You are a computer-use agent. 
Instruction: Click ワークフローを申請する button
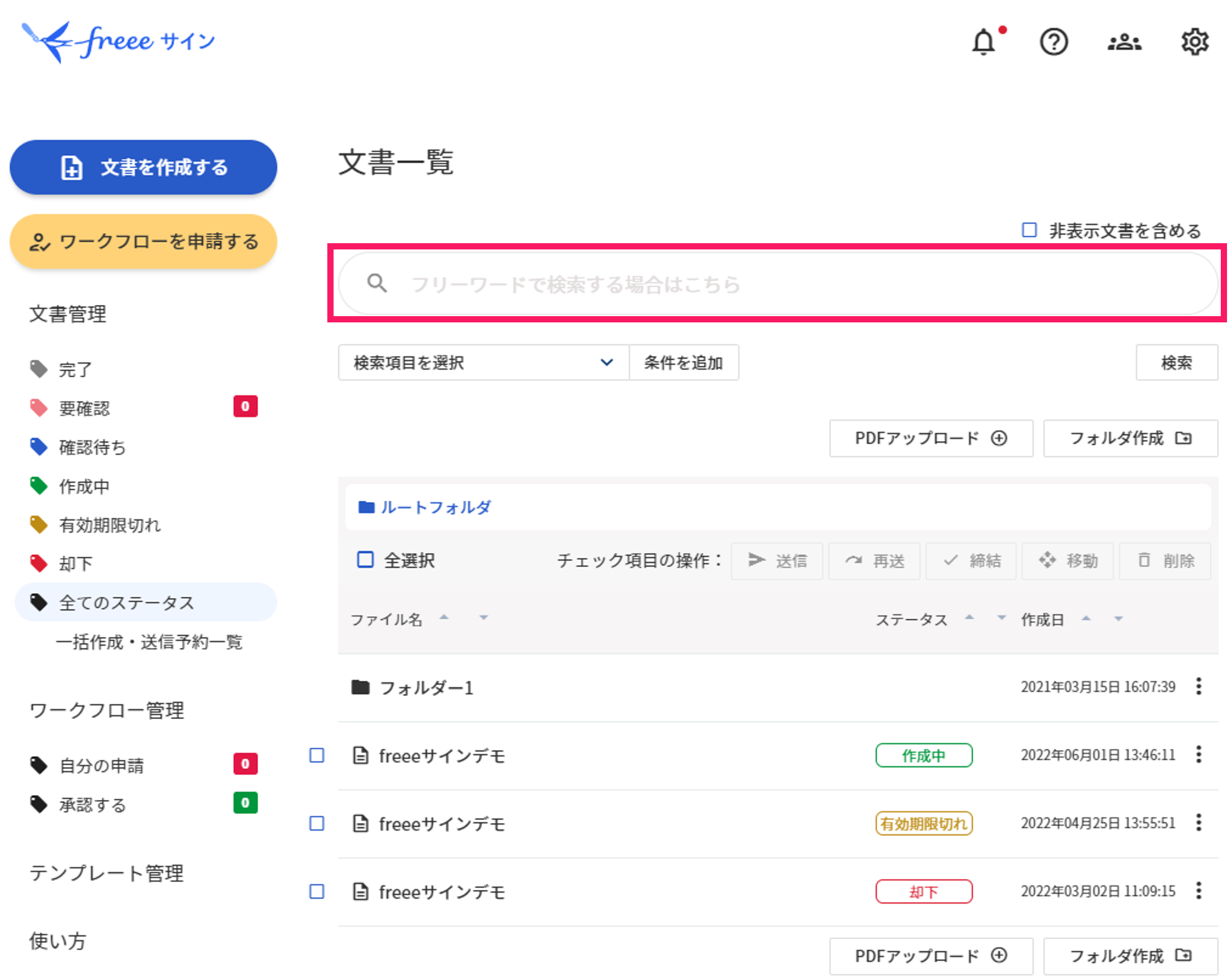(x=143, y=241)
